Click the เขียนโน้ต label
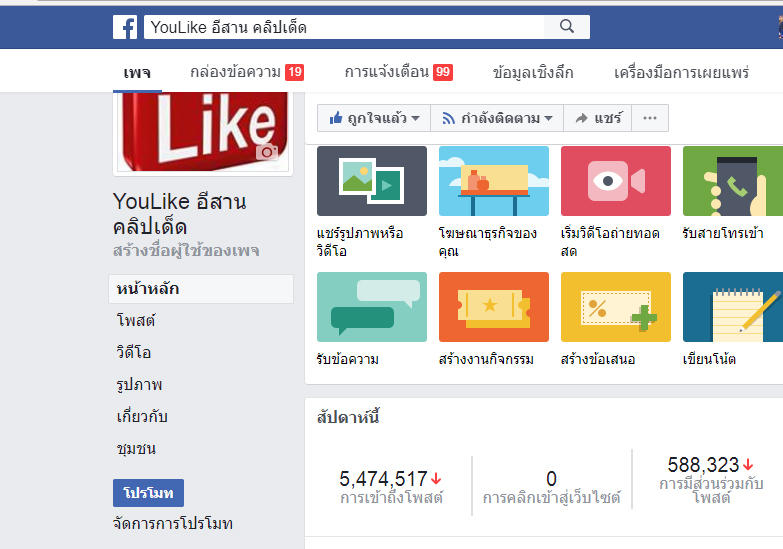The height and width of the screenshot is (549, 783). pos(709,359)
